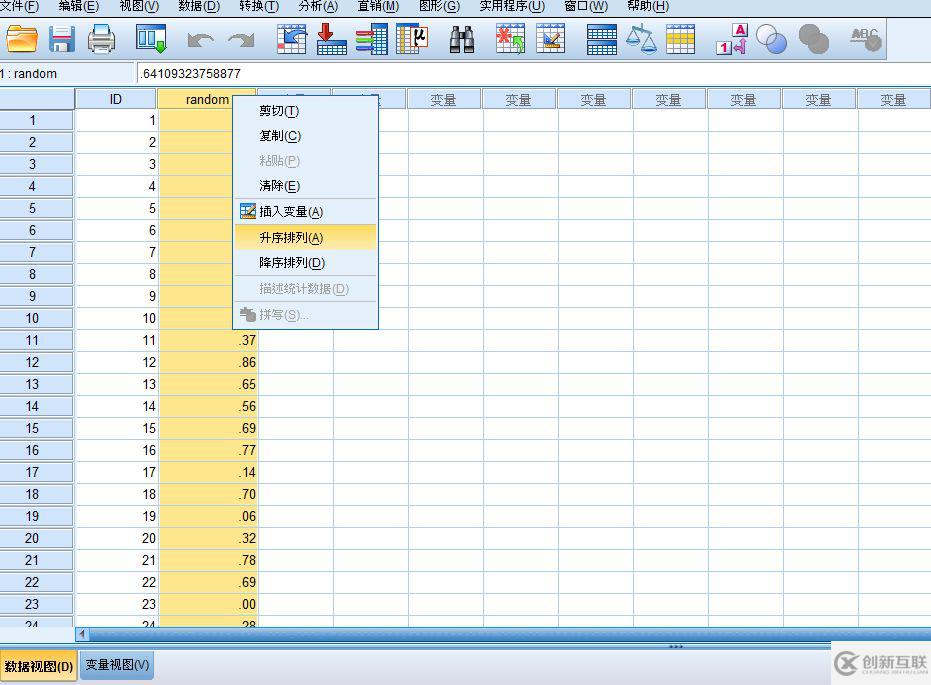This screenshot has width=931, height=685.
Task: Open the 数据(D) menu
Action: click(199, 7)
